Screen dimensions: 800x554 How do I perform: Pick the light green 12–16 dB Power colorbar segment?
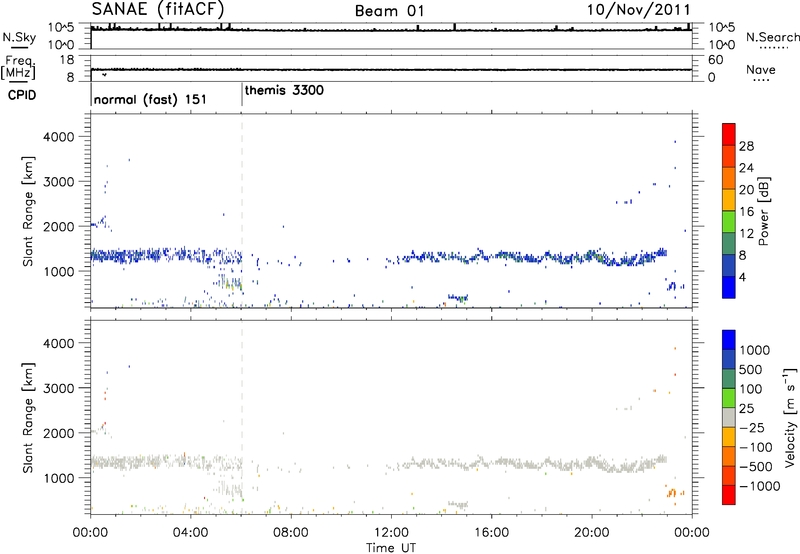[729, 222]
